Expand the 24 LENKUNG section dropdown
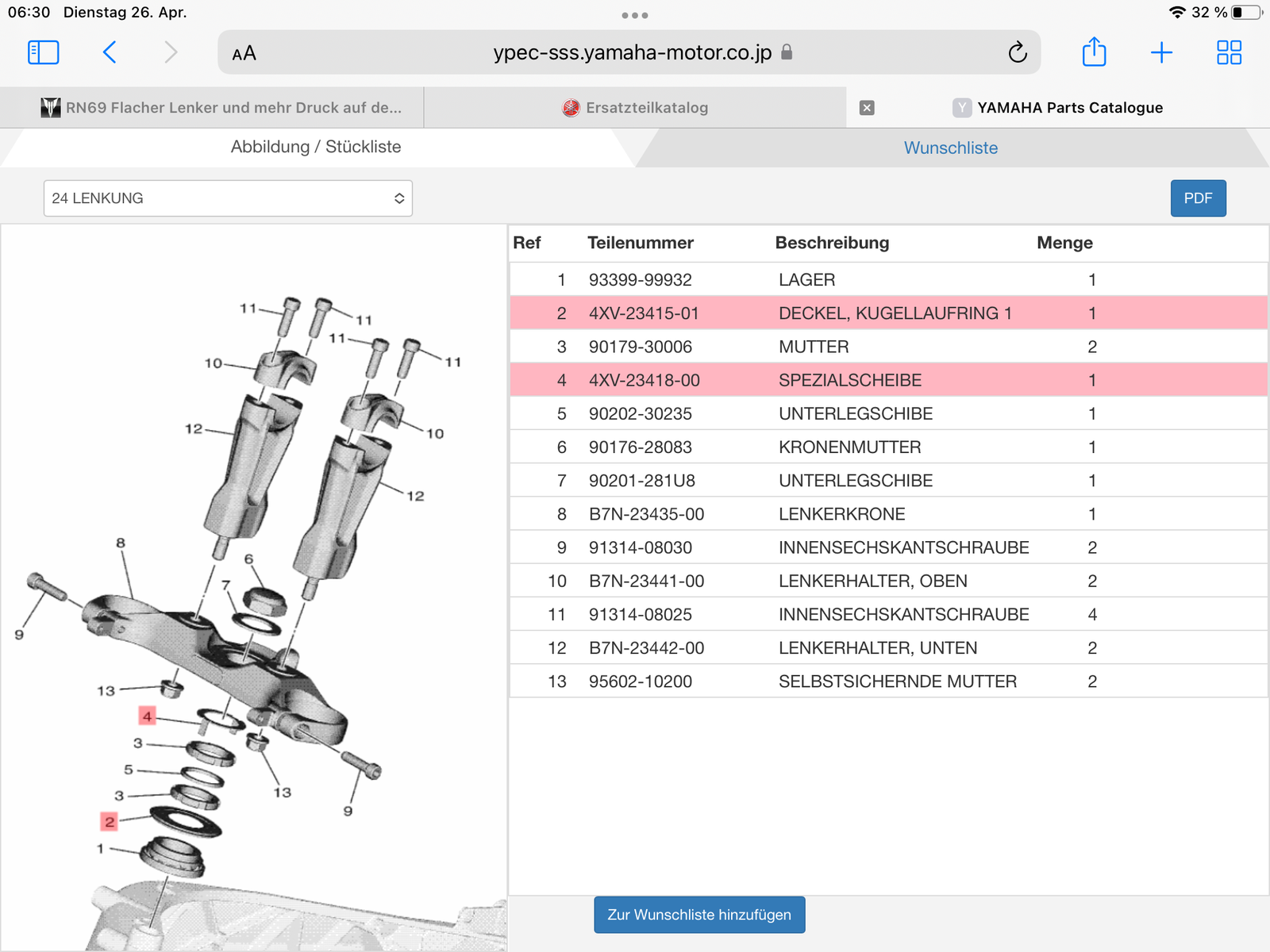This screenshot has width=1270, height=952. (x=228, y=198)
